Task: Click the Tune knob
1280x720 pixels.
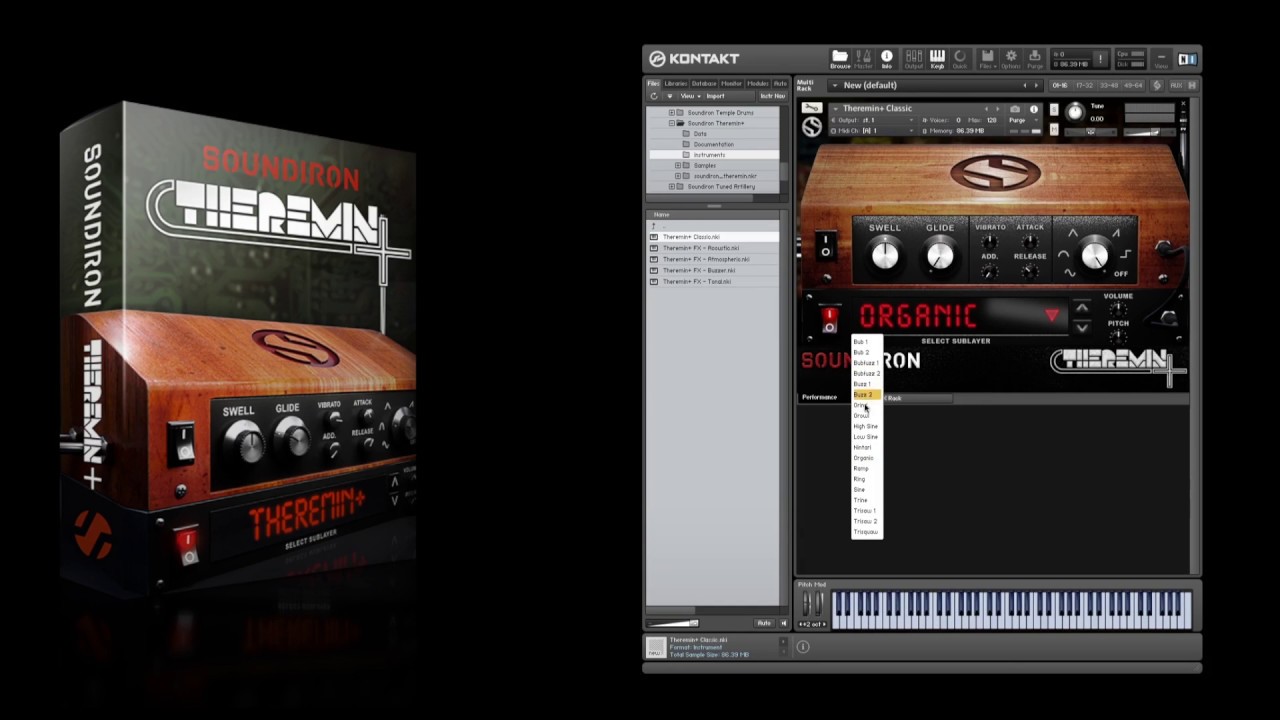Action: click(1075, 112)
